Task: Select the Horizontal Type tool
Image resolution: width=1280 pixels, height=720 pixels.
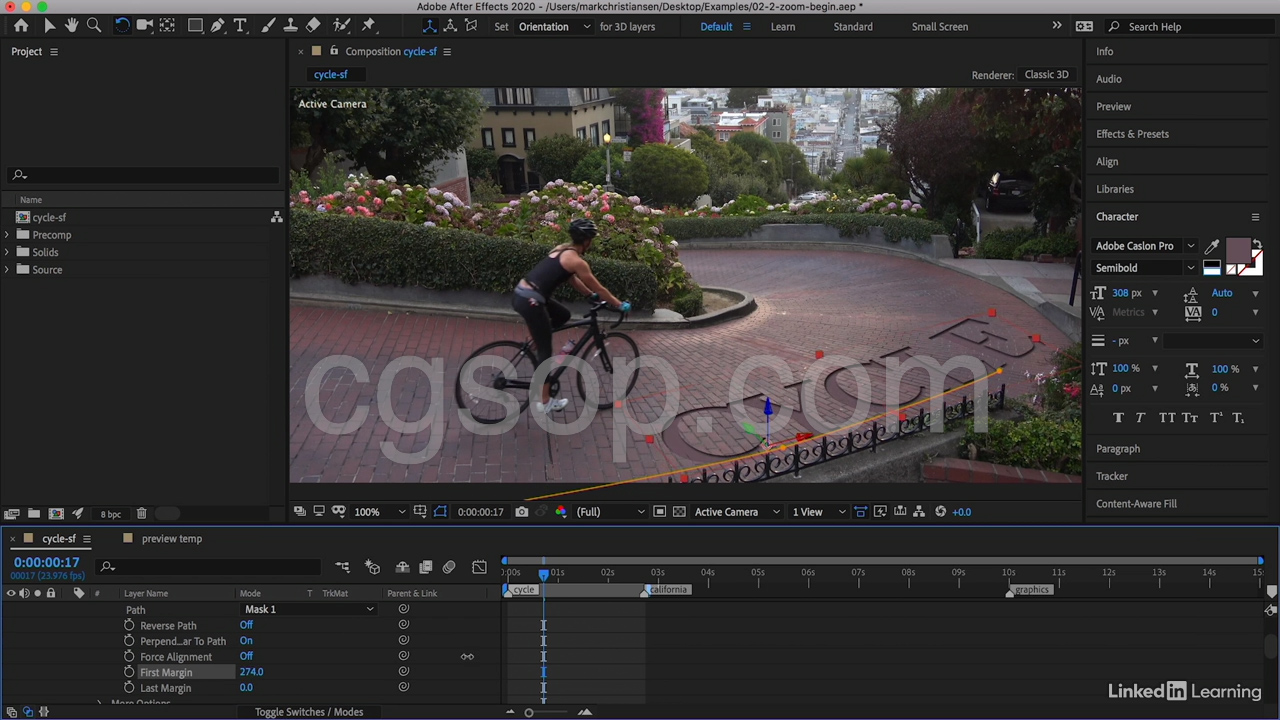Action: tap(240, 26)
